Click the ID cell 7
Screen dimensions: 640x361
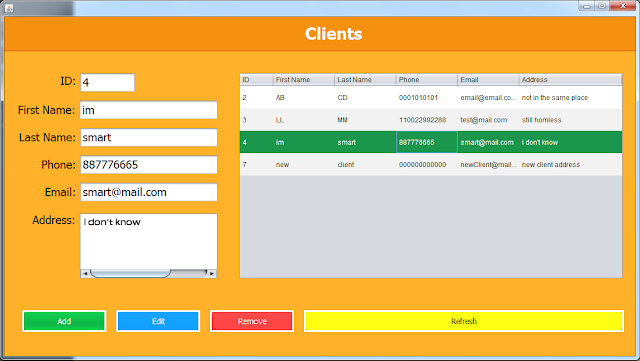point(256,165)
